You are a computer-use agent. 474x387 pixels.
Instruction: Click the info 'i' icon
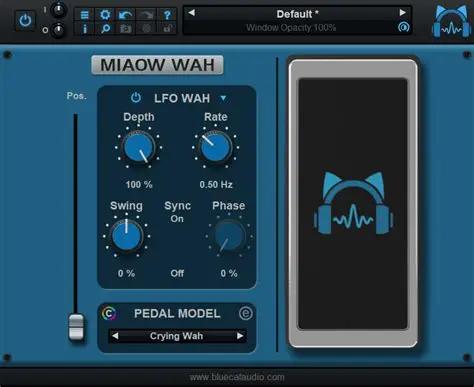tap(85, 29)
